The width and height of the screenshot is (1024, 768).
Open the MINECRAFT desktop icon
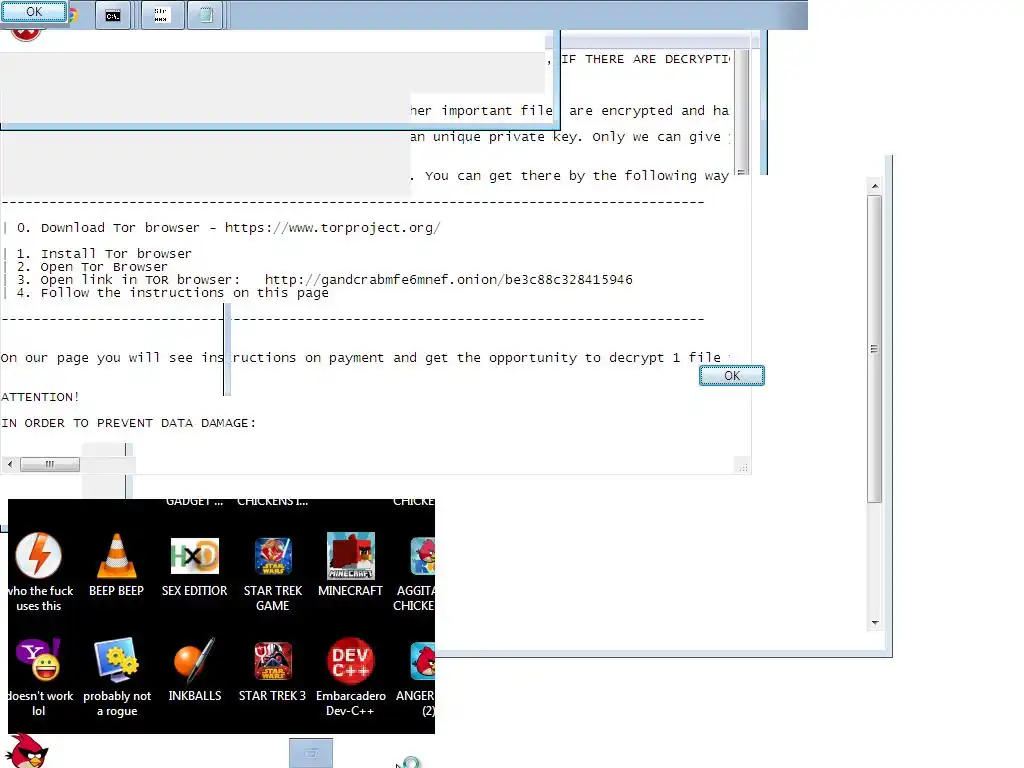tap(351, 565)
